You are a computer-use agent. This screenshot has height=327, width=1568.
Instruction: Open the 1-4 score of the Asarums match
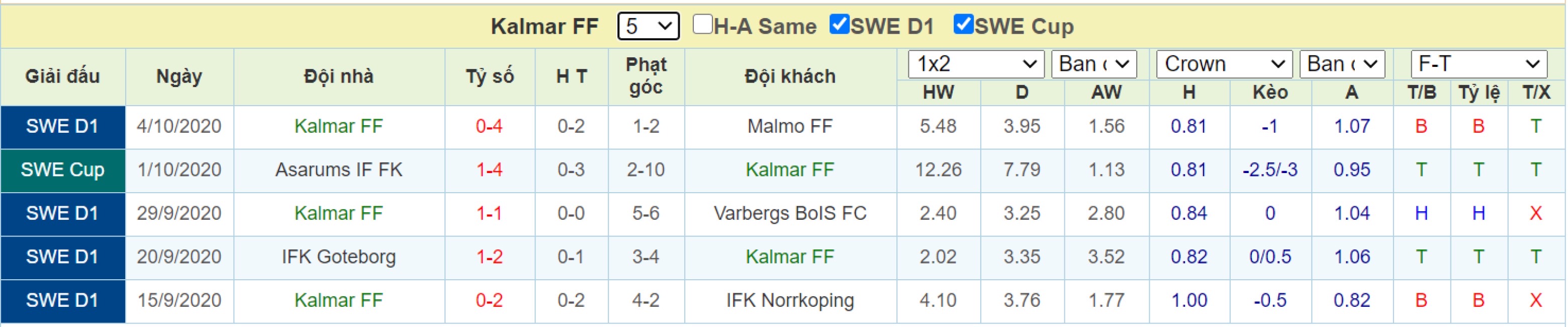coord(489,170)
